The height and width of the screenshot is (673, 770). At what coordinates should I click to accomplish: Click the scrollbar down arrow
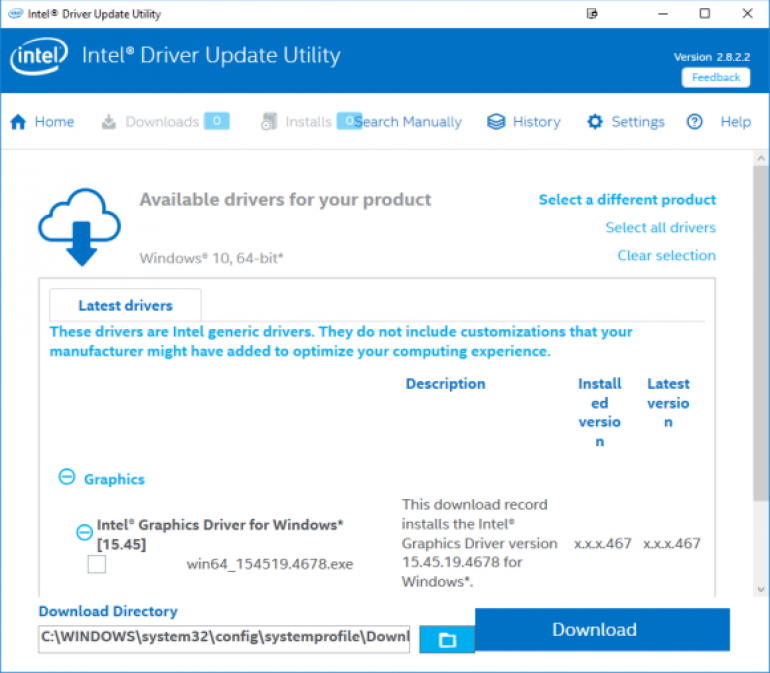pos(761,589)
